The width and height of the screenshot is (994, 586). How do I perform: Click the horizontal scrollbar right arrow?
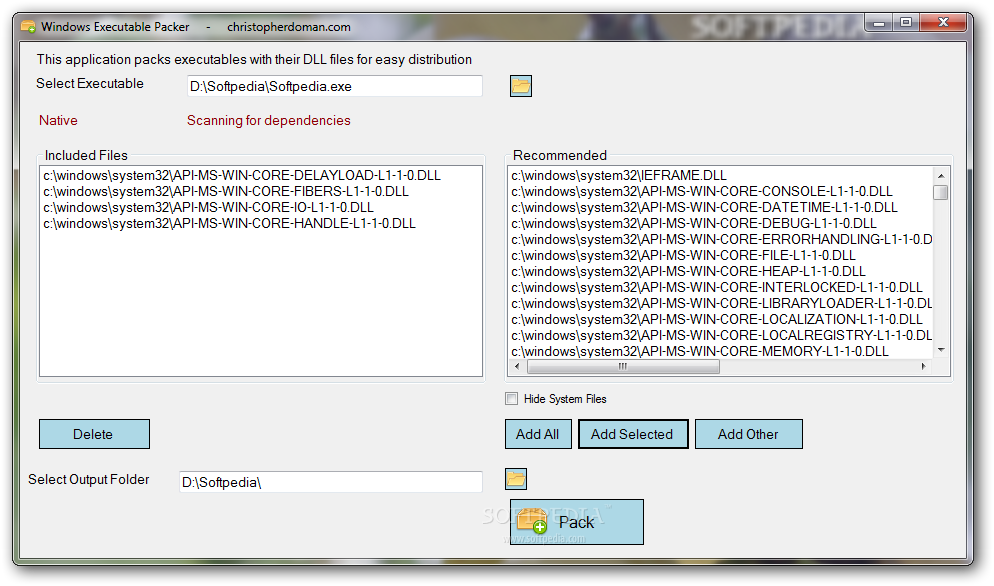[923, 366]
